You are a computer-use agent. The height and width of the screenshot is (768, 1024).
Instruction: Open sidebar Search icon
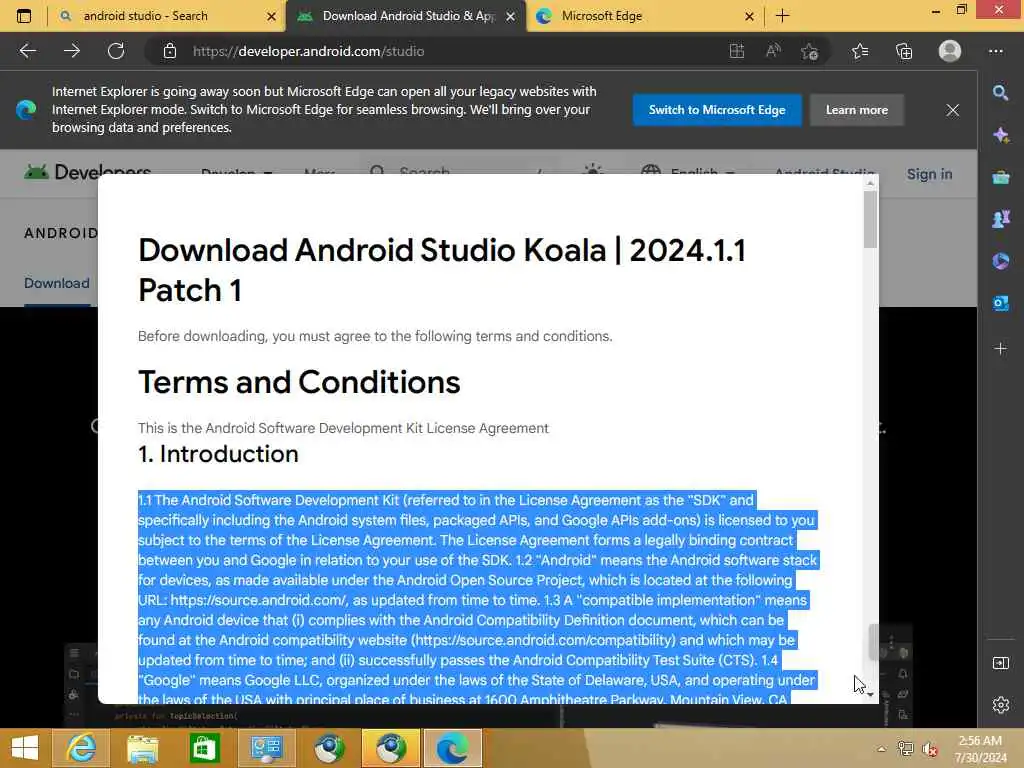pos(1000,93)
